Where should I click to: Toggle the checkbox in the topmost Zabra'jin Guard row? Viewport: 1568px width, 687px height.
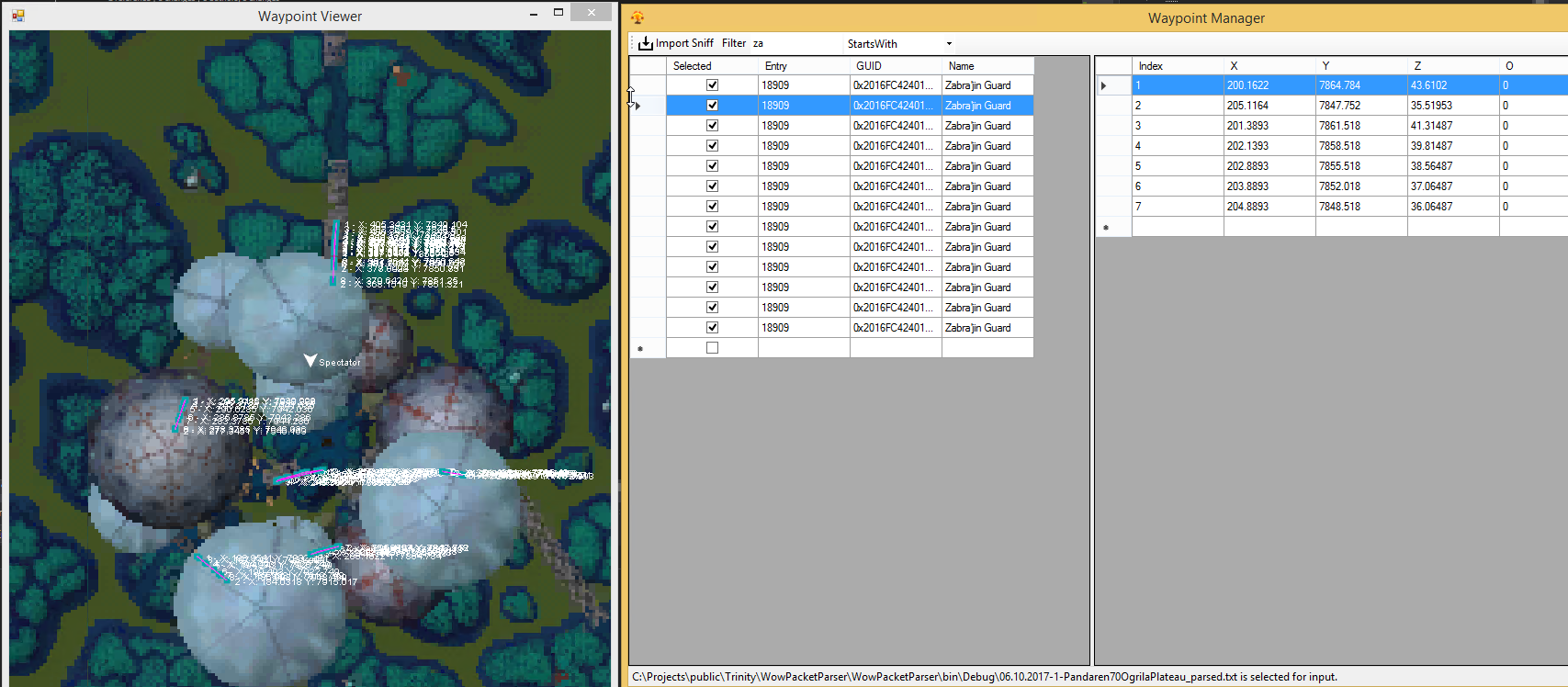(712, 84)
